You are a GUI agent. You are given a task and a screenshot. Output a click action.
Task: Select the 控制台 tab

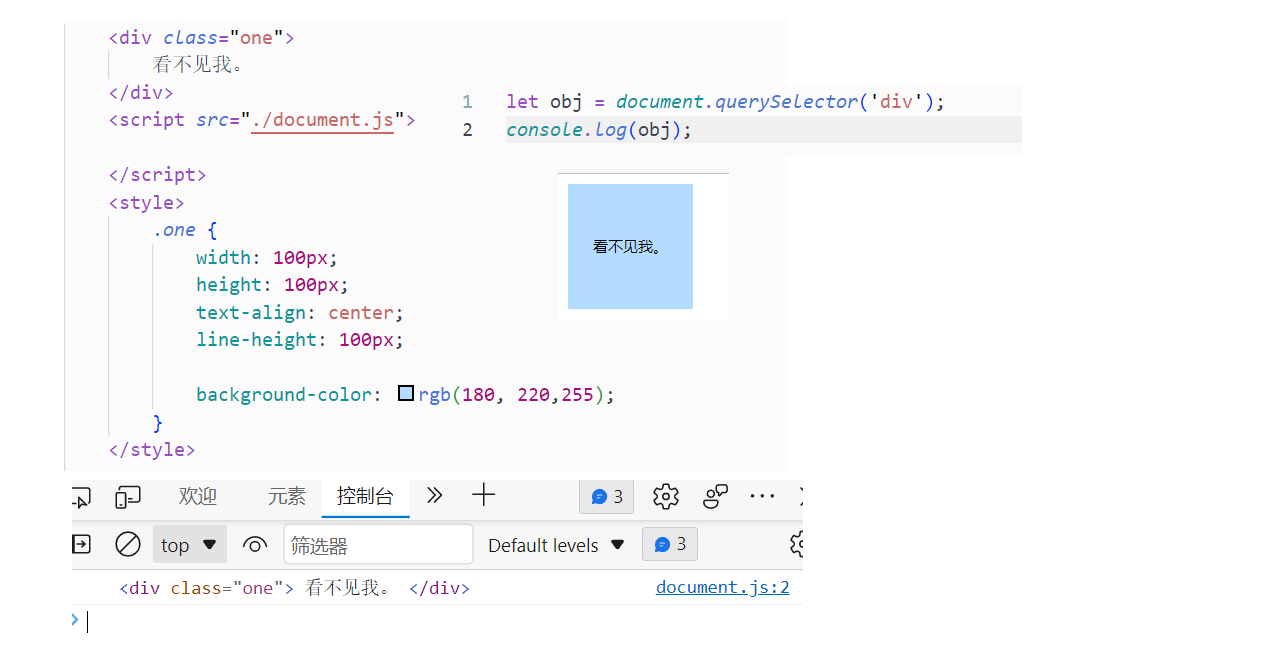[x=365, y=496]
